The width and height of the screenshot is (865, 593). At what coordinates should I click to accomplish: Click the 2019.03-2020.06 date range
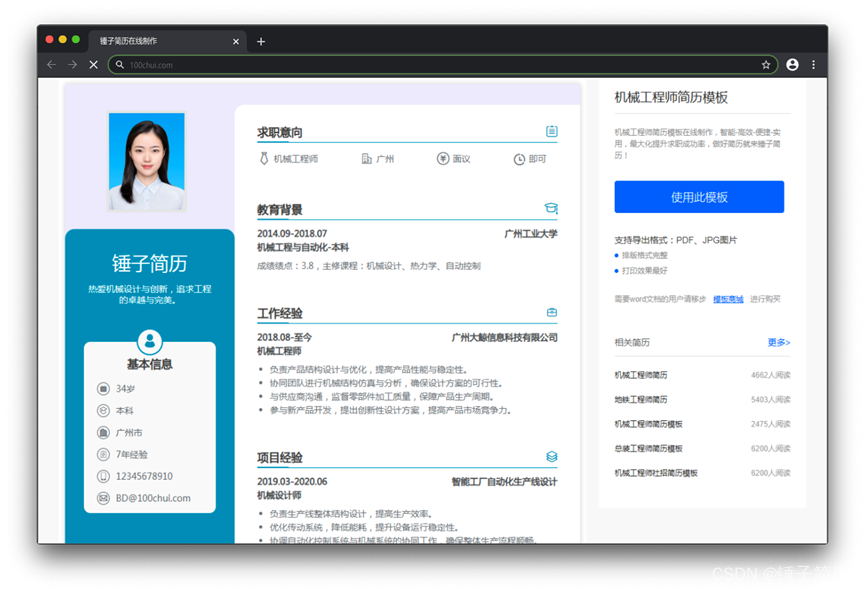[x=292, y=482]
